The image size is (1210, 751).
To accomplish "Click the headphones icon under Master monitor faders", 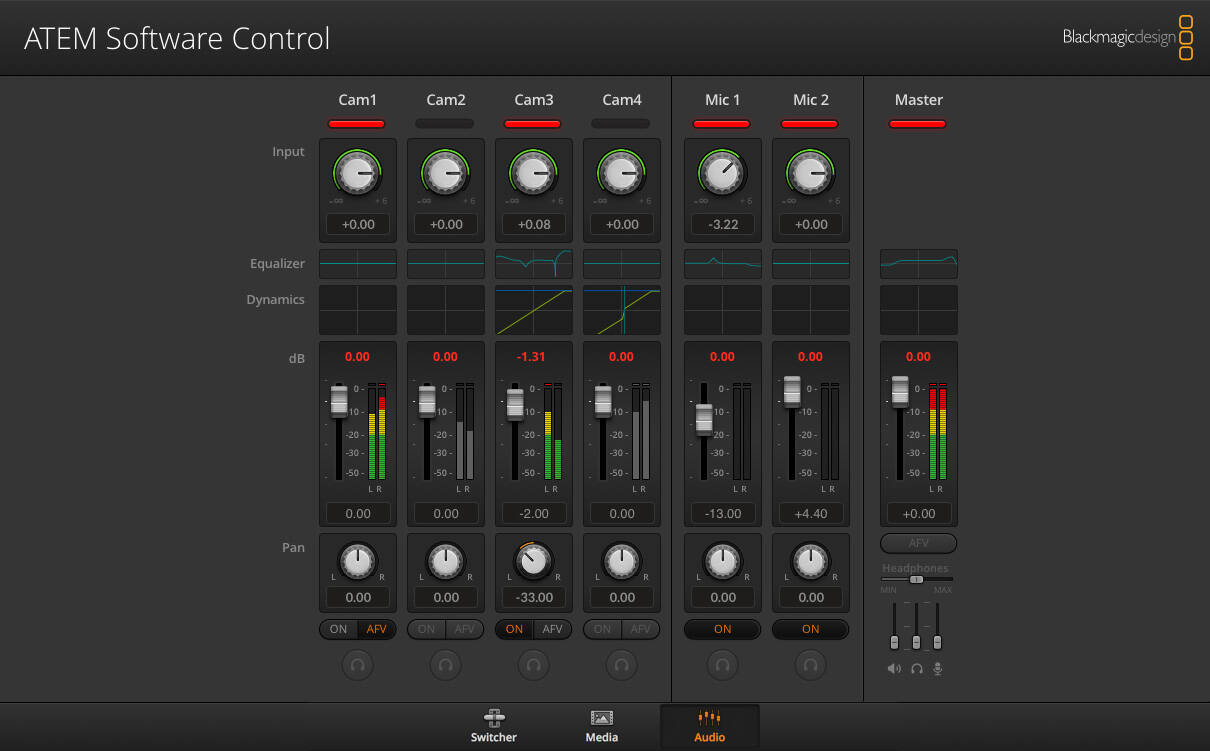I will [x=916, y=668].
